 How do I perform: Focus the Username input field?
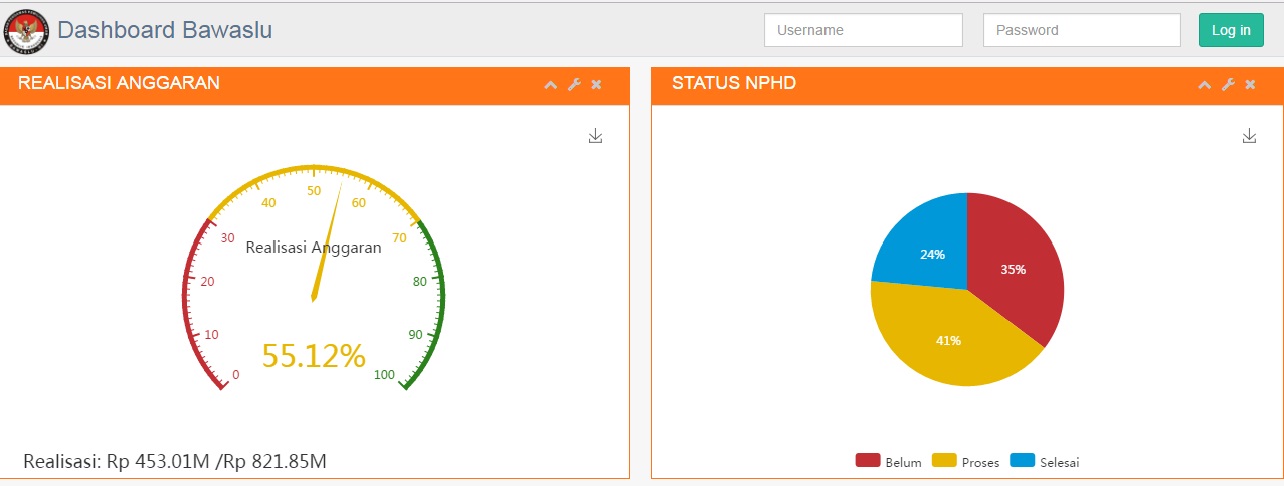point(862,30)
